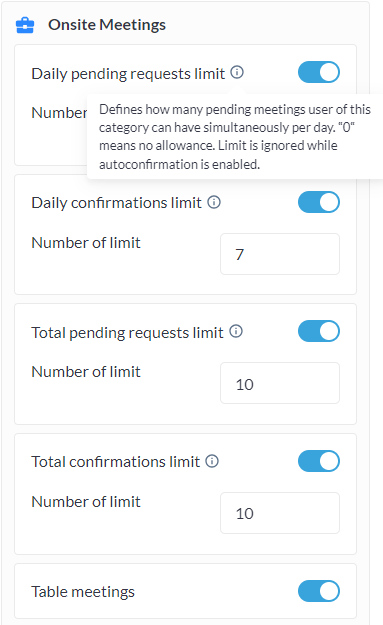Click the Onsite Meetings briefcase icon

(25, 25)
